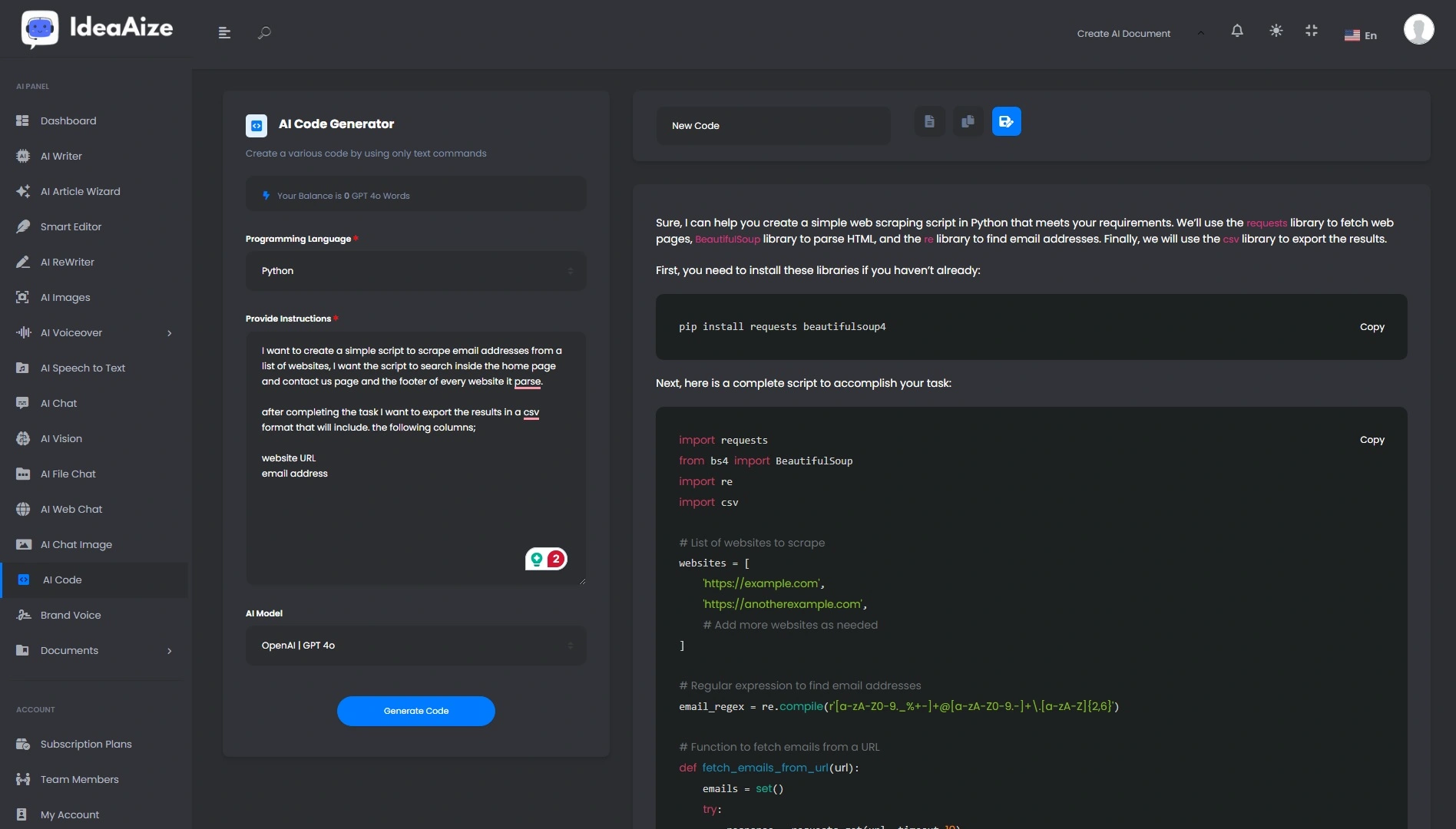The width and height of the screenshot is (1456, 829).
Task: Open AI Speech to Text from sidebar
Action: click(x=82, y=368)
